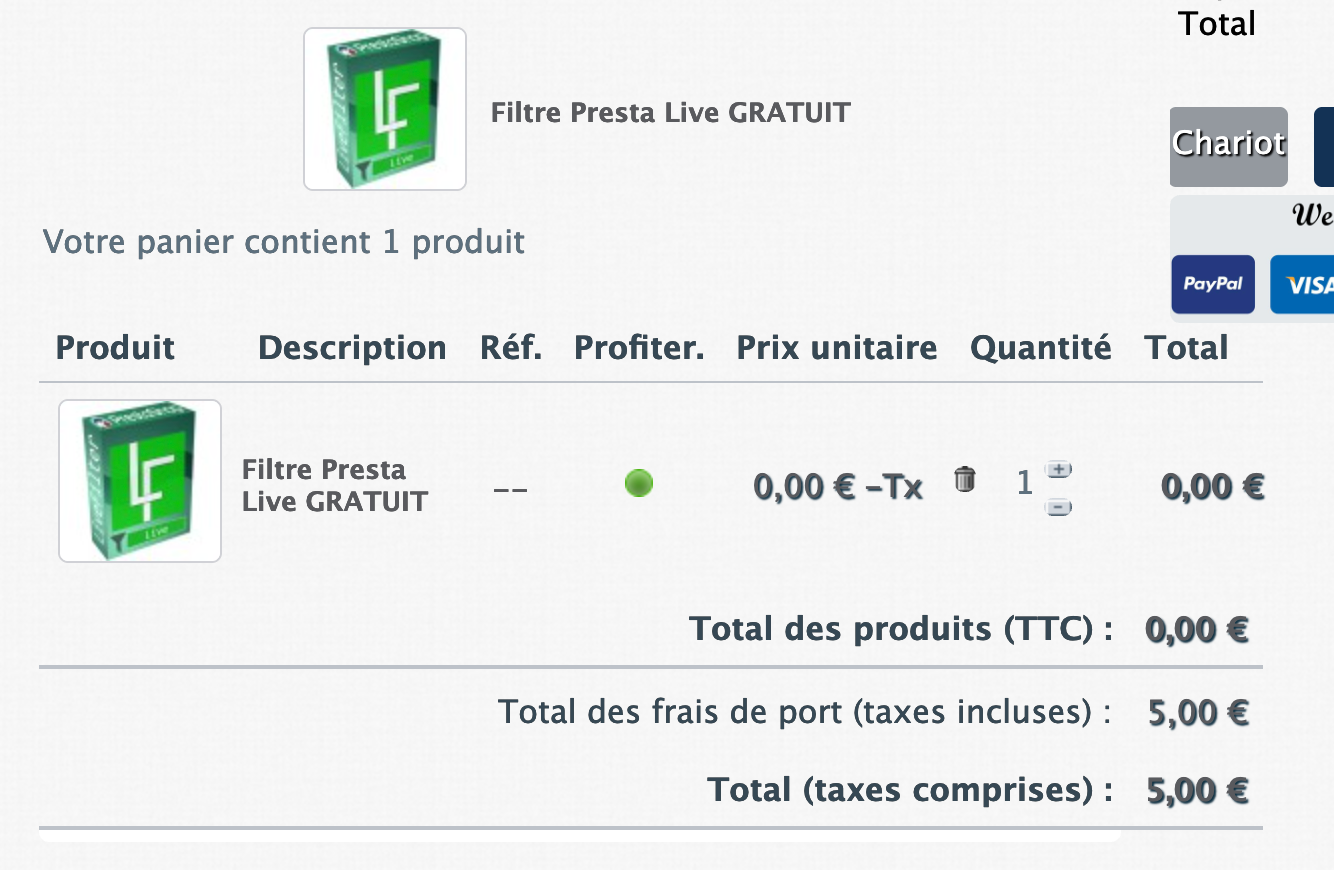Screen dimensions: 1334x870
Task: Click the green availability indicator dot
Action: click(x=639, y=484)
